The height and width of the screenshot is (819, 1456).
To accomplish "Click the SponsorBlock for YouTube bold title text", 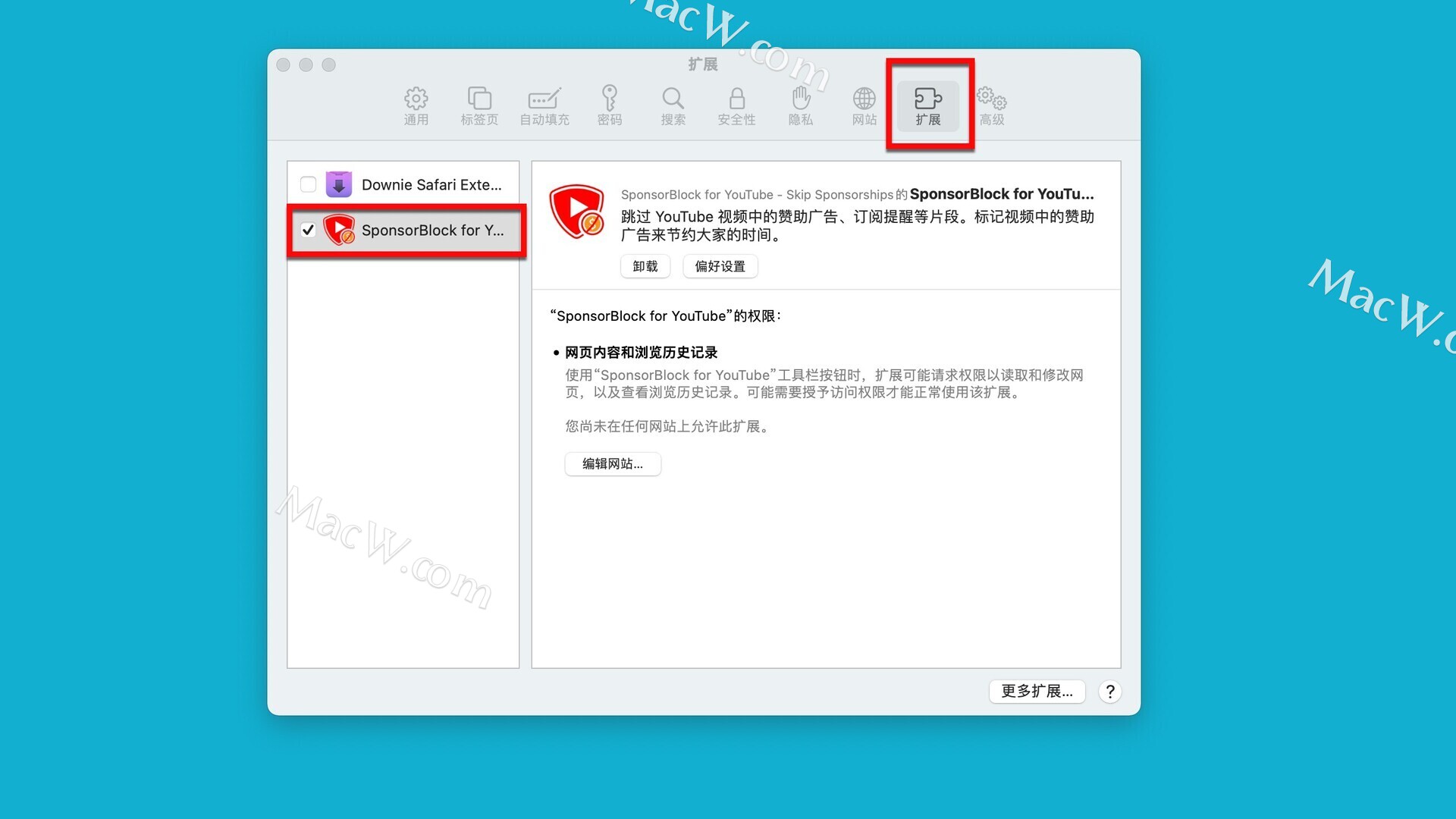I will click(x=1002, y=194).
